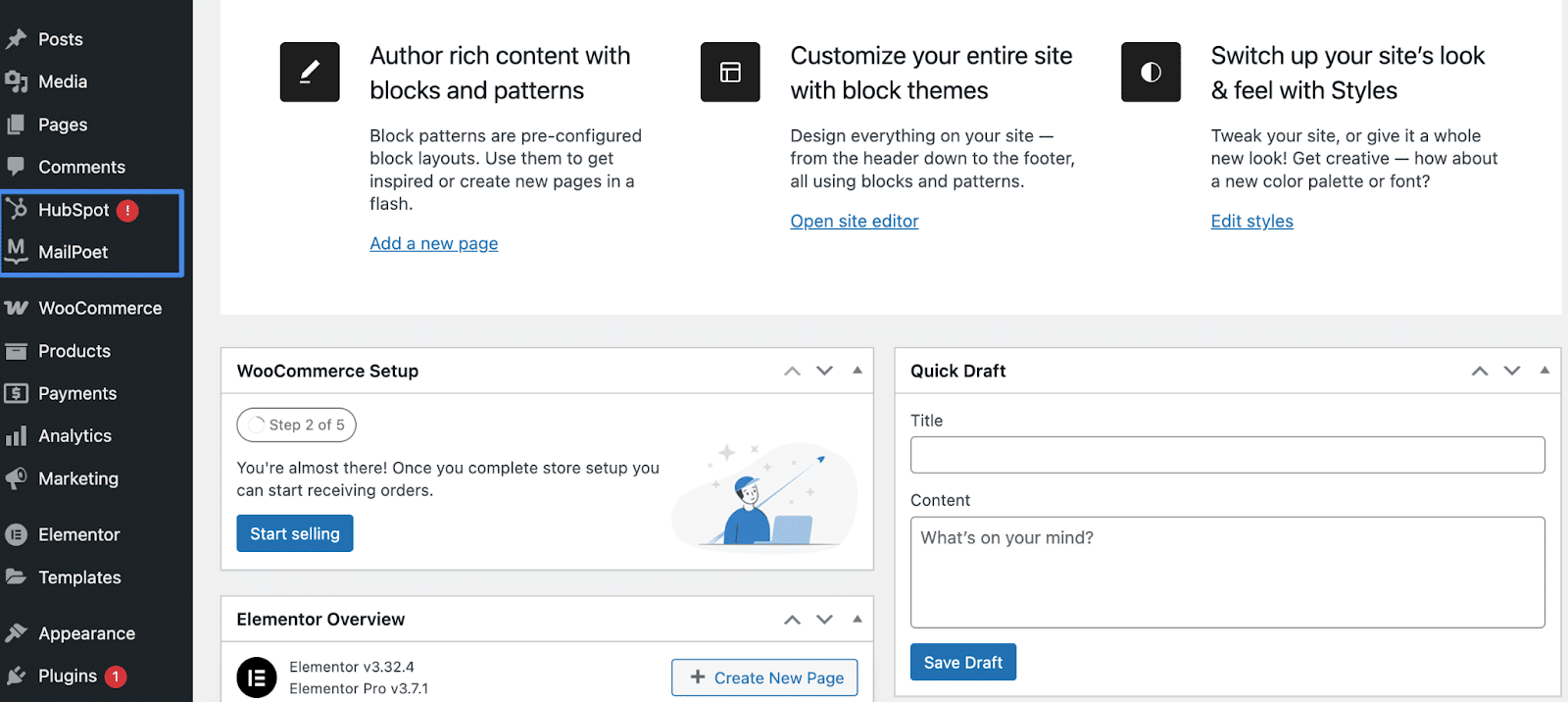
Task: Click the HubSpot sprocket icon
Action: coord(17,208)
